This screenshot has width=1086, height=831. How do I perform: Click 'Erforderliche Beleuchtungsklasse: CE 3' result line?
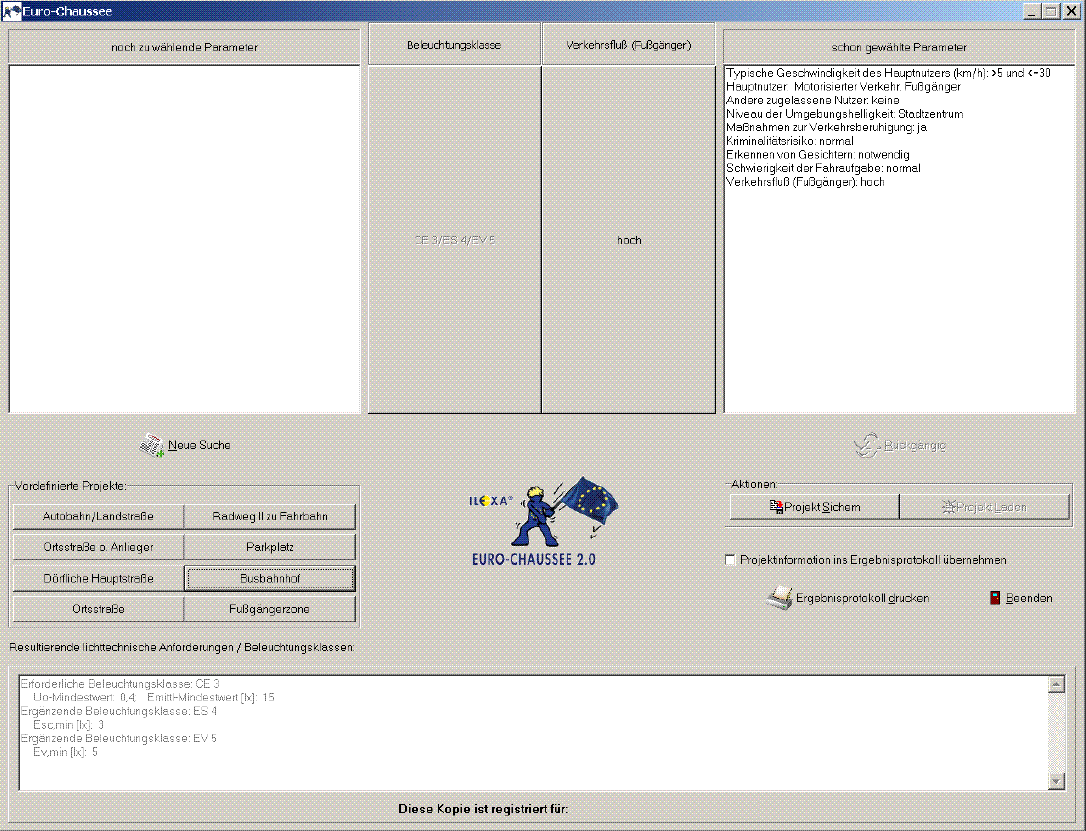120,683
